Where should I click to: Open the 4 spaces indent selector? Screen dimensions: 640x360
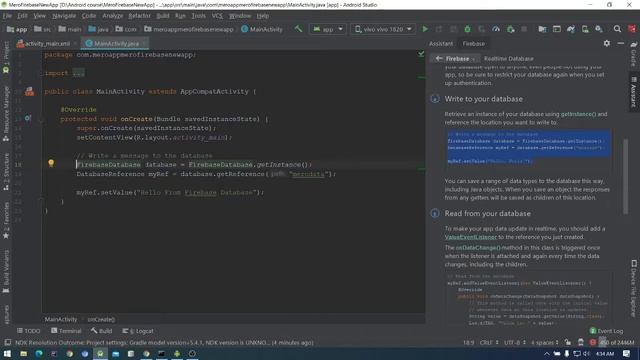[x=545, y=342]
